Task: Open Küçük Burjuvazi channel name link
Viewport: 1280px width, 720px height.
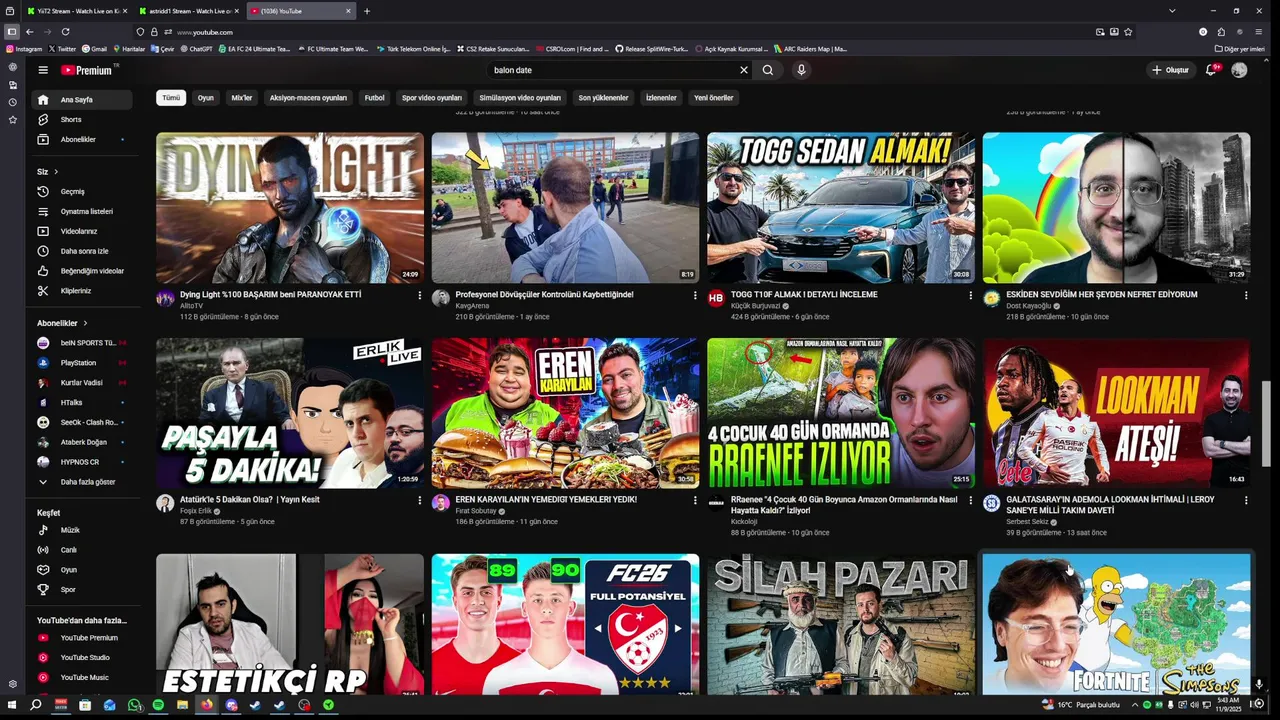Action: pyautogui.click(x=755, y=306)
